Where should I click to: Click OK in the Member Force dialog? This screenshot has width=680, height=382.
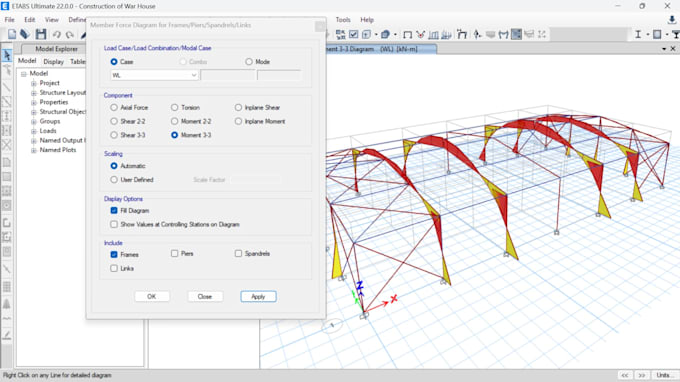click(x=151, y=297)
